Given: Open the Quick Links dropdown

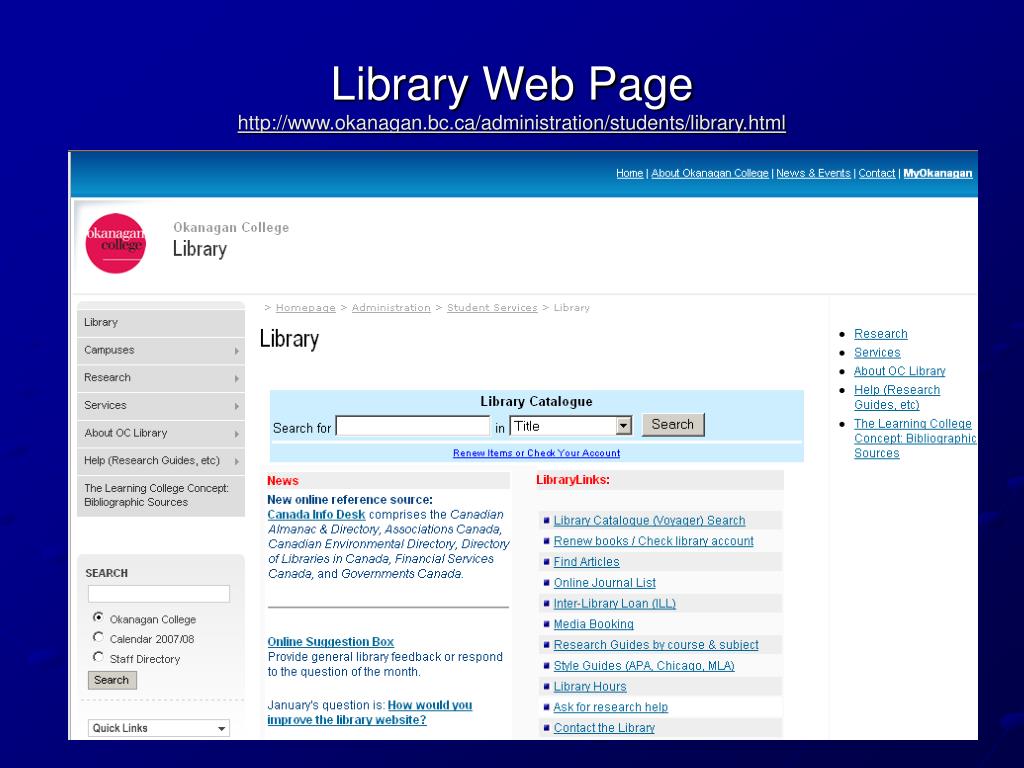Looking at the screenshot, I should tap(159, 728).
